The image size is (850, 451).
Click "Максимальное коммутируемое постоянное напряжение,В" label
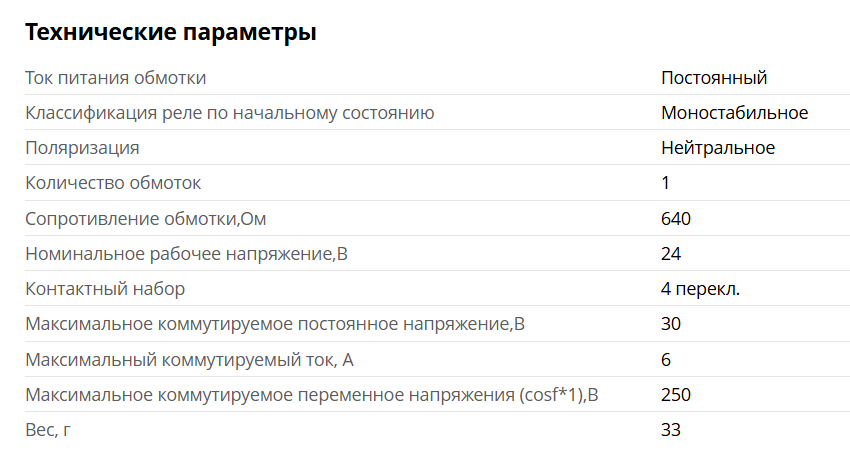274,324
